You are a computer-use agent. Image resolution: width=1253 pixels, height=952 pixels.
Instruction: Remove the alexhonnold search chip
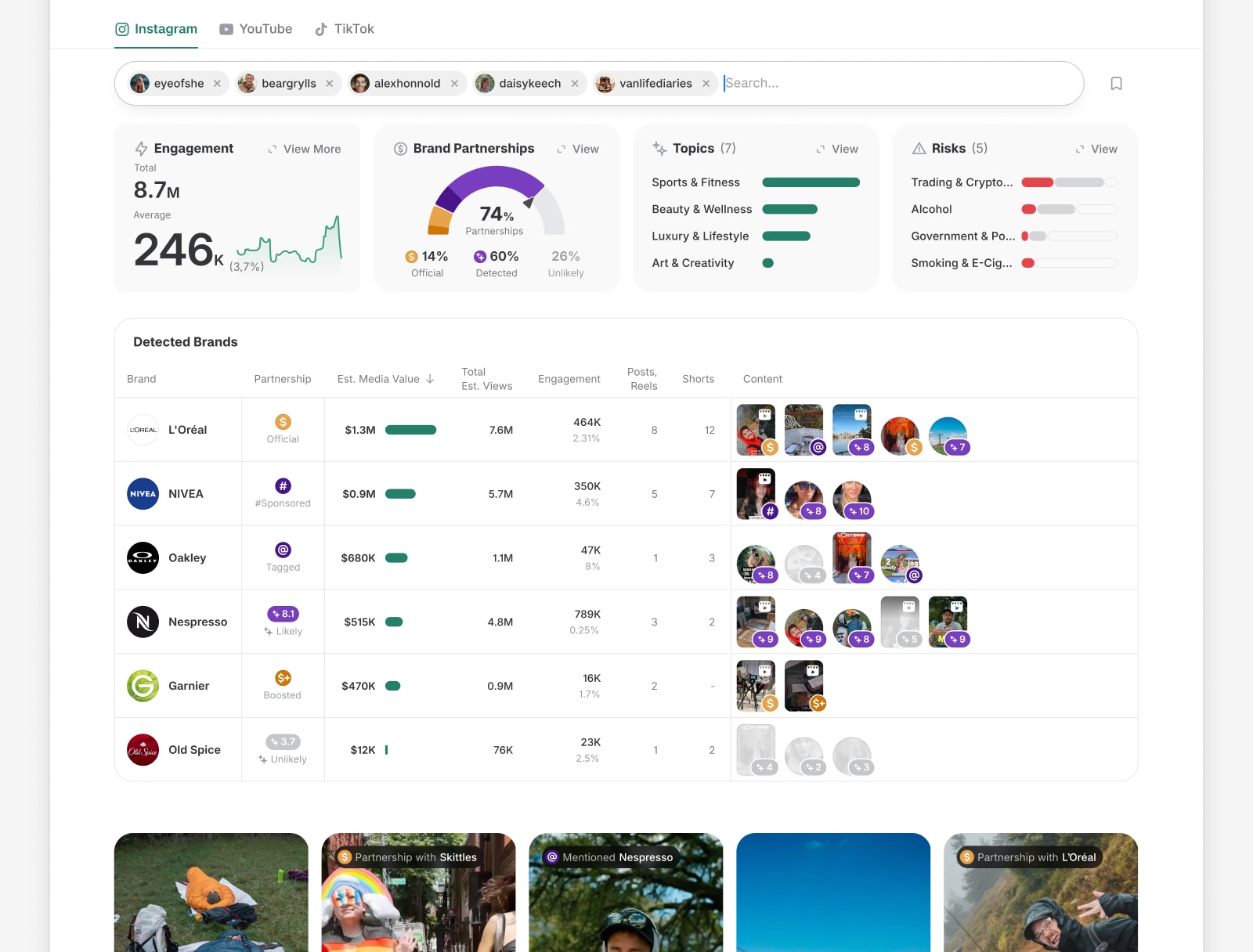coord(454,84)
